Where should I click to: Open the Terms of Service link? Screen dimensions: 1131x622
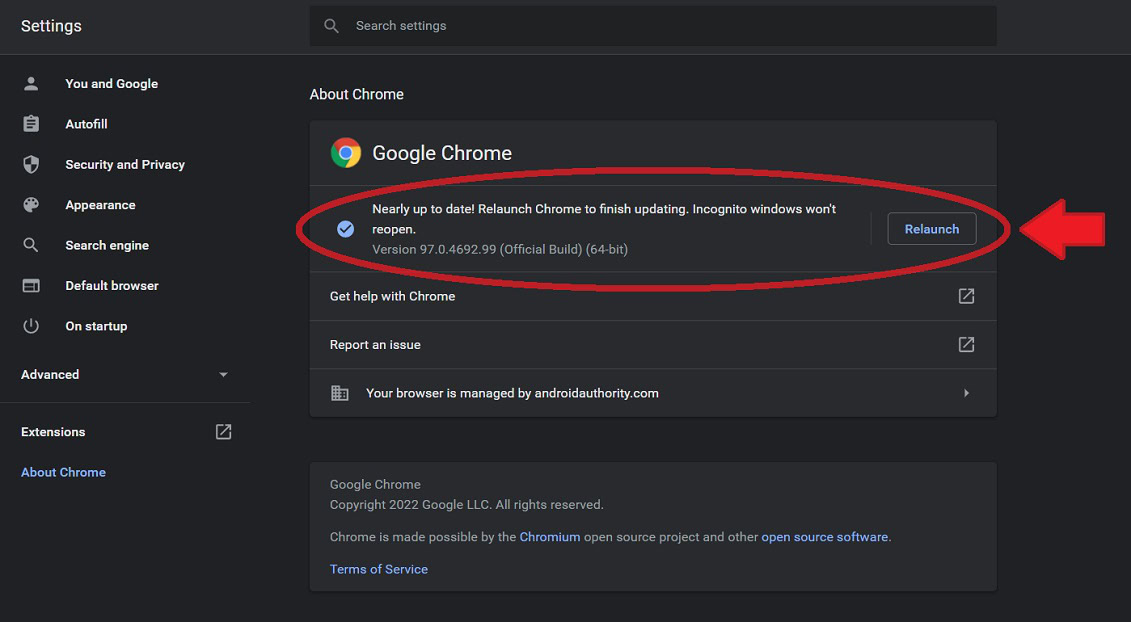378,568
